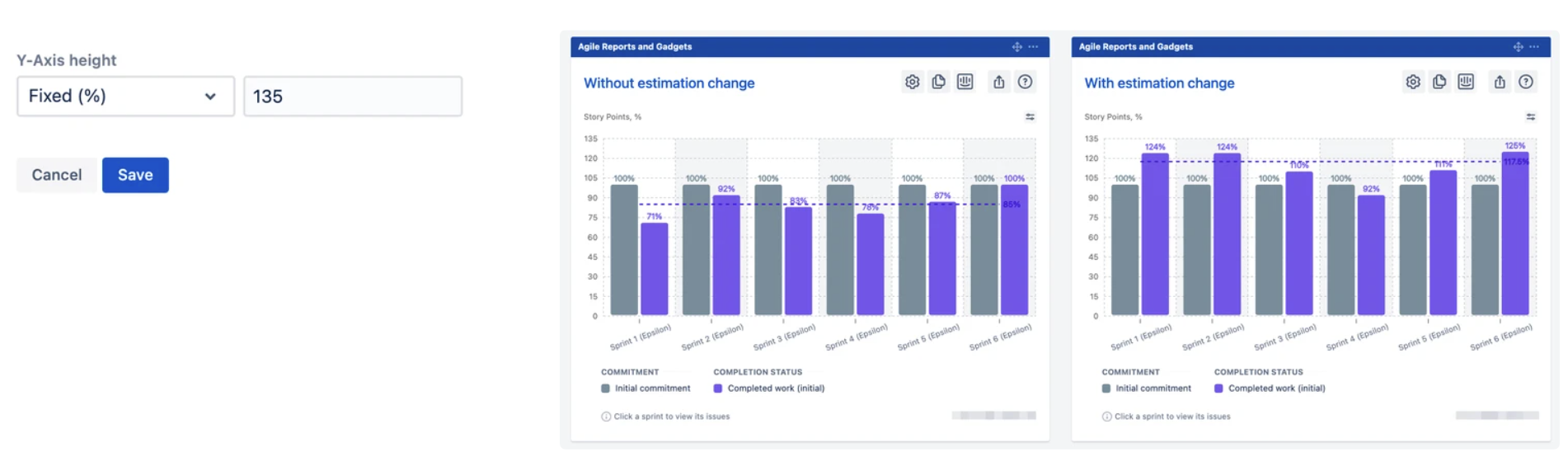Viewport: 1568px width, 457px height.
Task: Open chart view icon in Without estimation change
Action: coord(965,82)
